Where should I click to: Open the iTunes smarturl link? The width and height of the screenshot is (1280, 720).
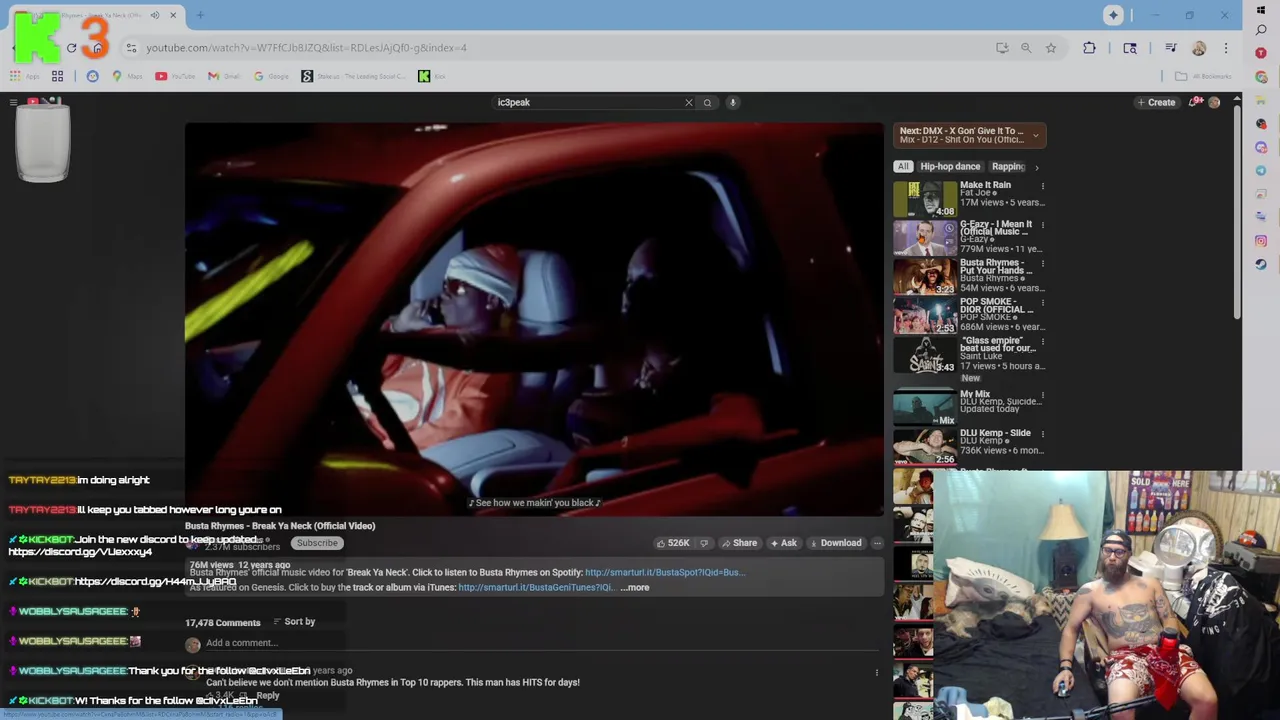click(x=536, y=588)
